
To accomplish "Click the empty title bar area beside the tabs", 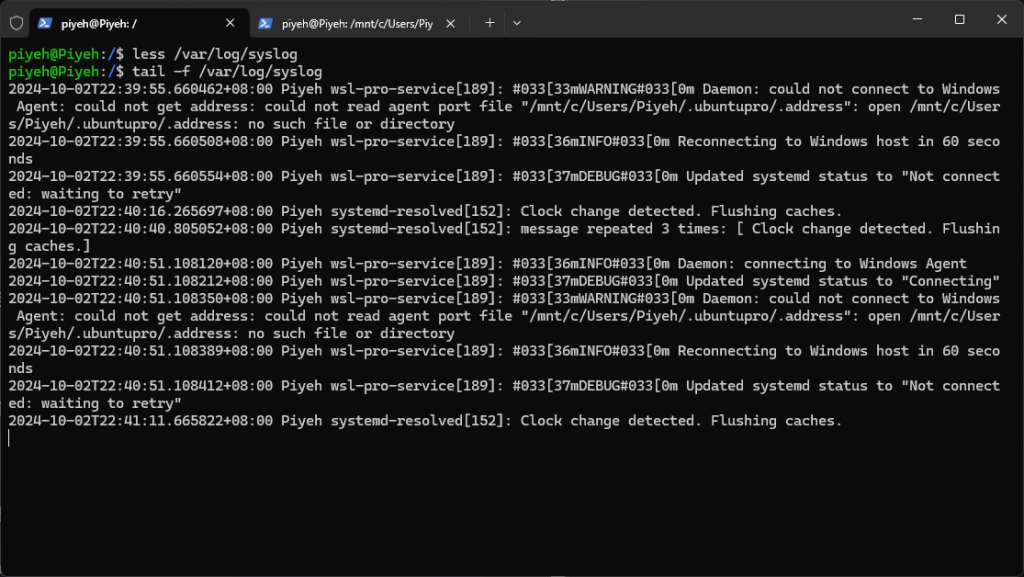I will (x=712, y=20).
